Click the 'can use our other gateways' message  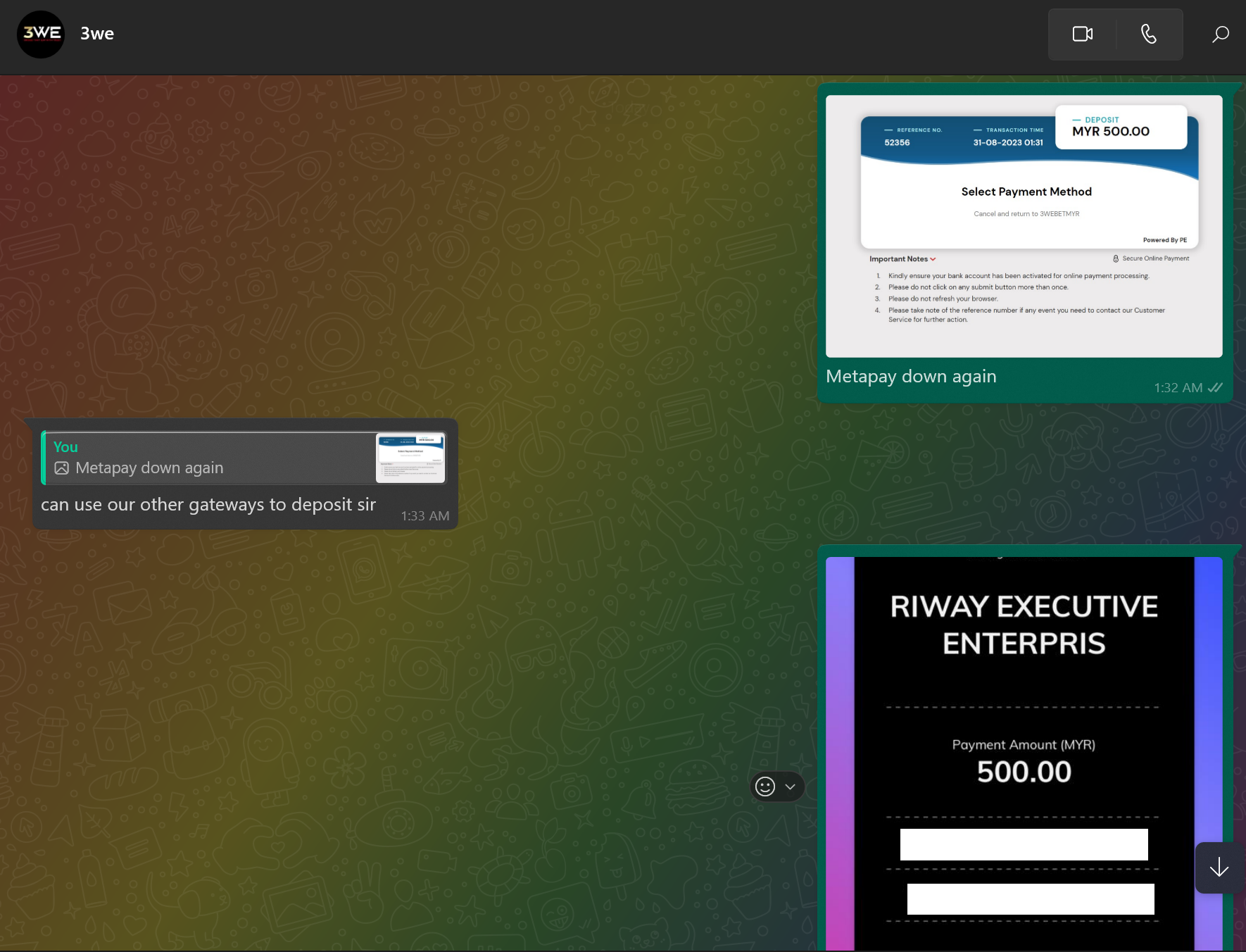pos(208,505)
